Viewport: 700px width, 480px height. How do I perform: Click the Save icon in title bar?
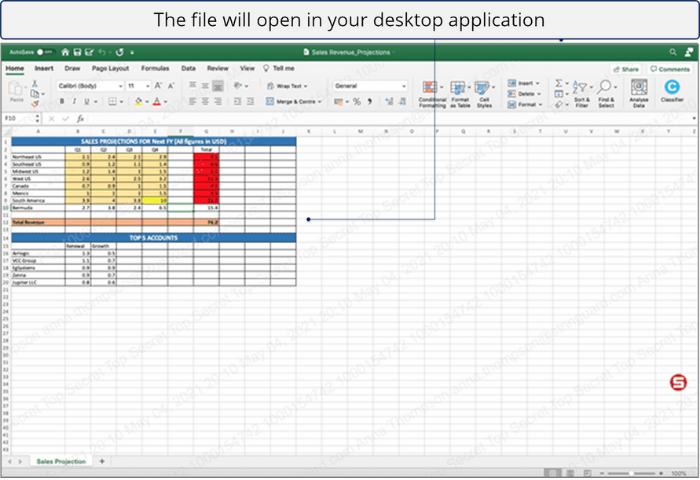[78, 52]
